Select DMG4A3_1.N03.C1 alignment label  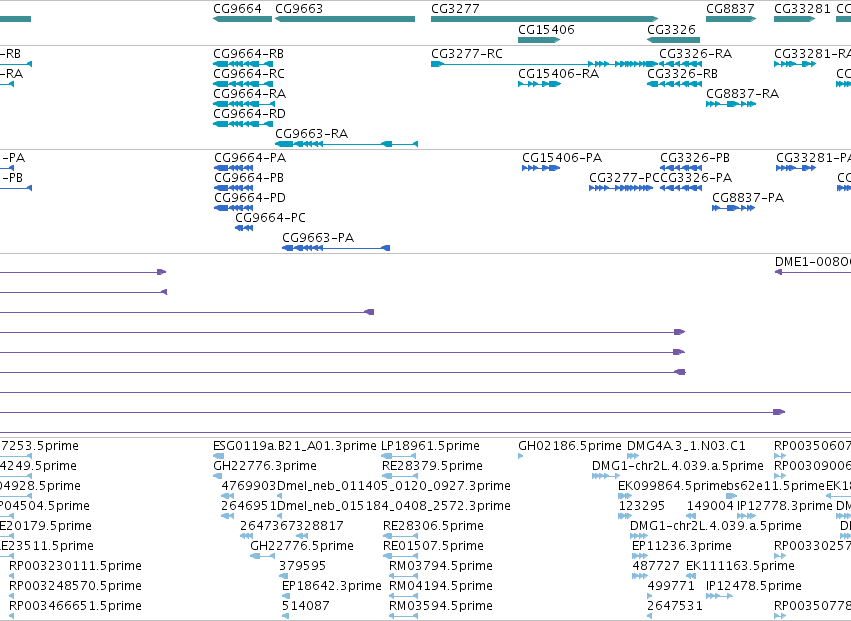click(686, 446)
